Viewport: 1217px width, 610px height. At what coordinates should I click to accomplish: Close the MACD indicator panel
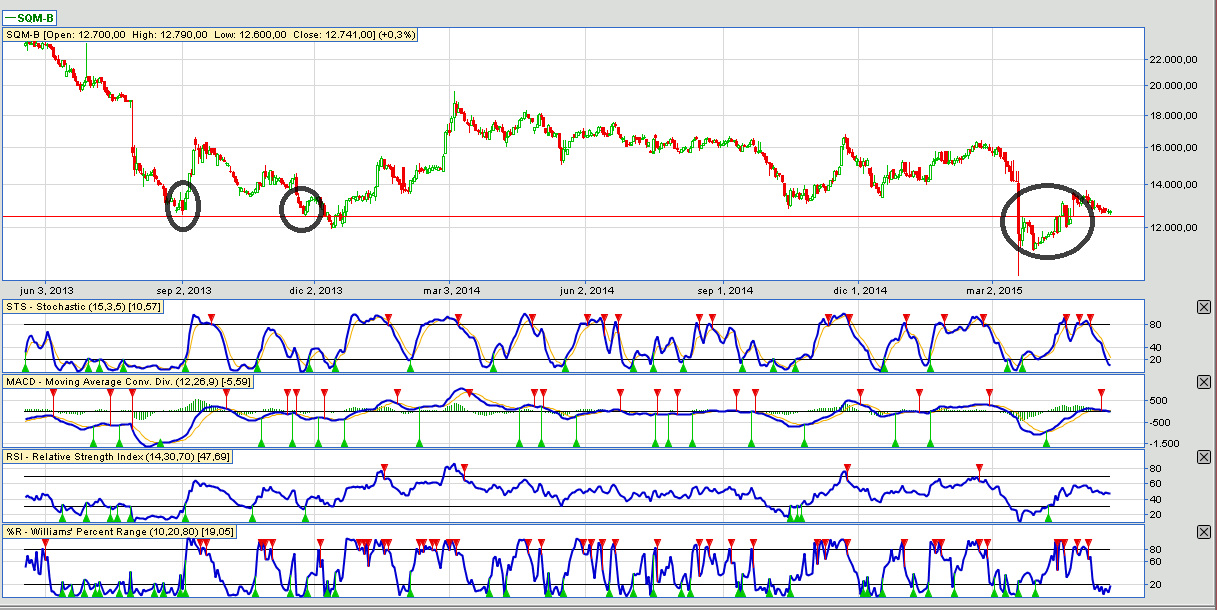(1203, 383)
